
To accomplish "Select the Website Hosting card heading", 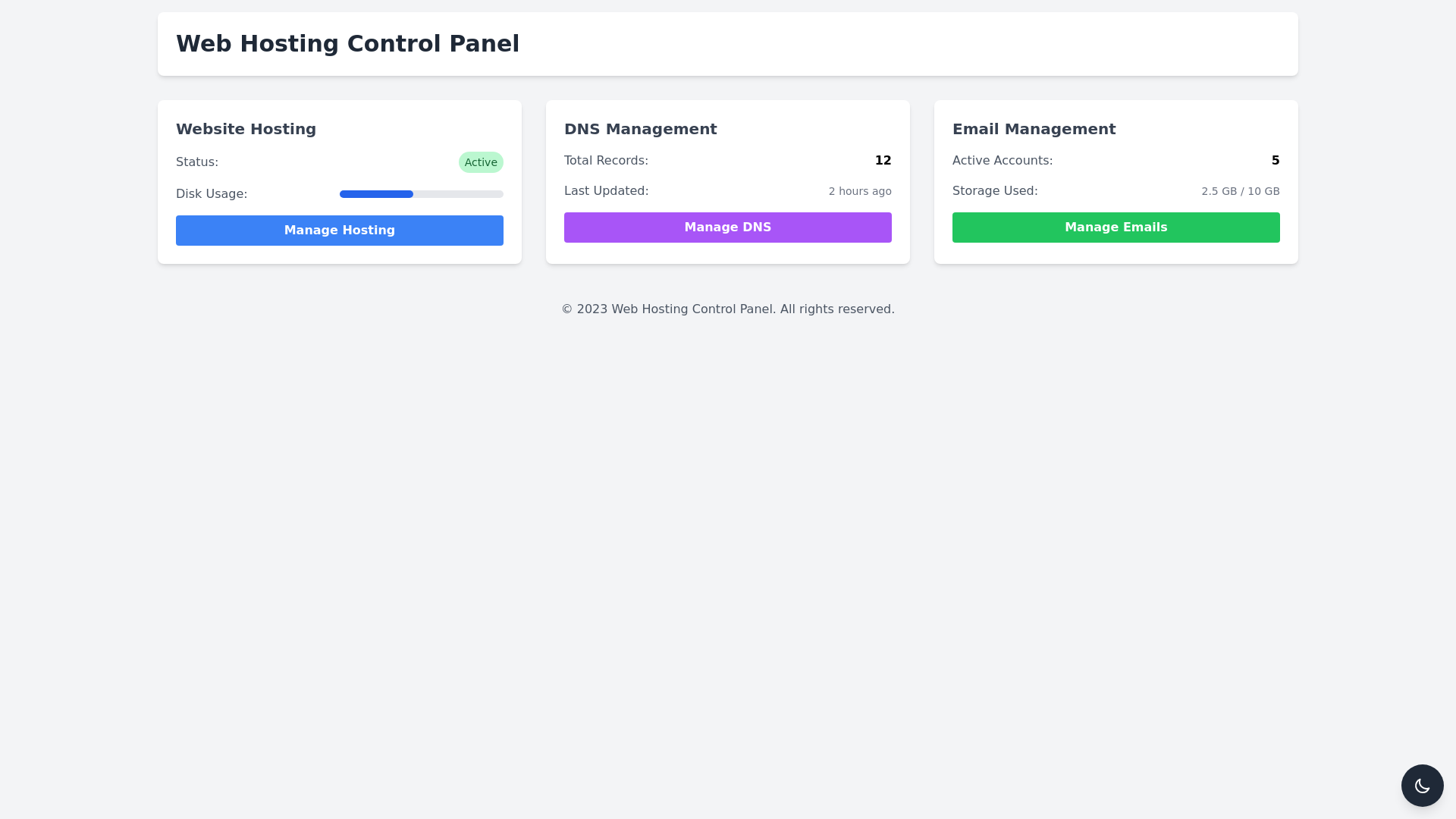I will pyautogui.click(x=246, y=129).
